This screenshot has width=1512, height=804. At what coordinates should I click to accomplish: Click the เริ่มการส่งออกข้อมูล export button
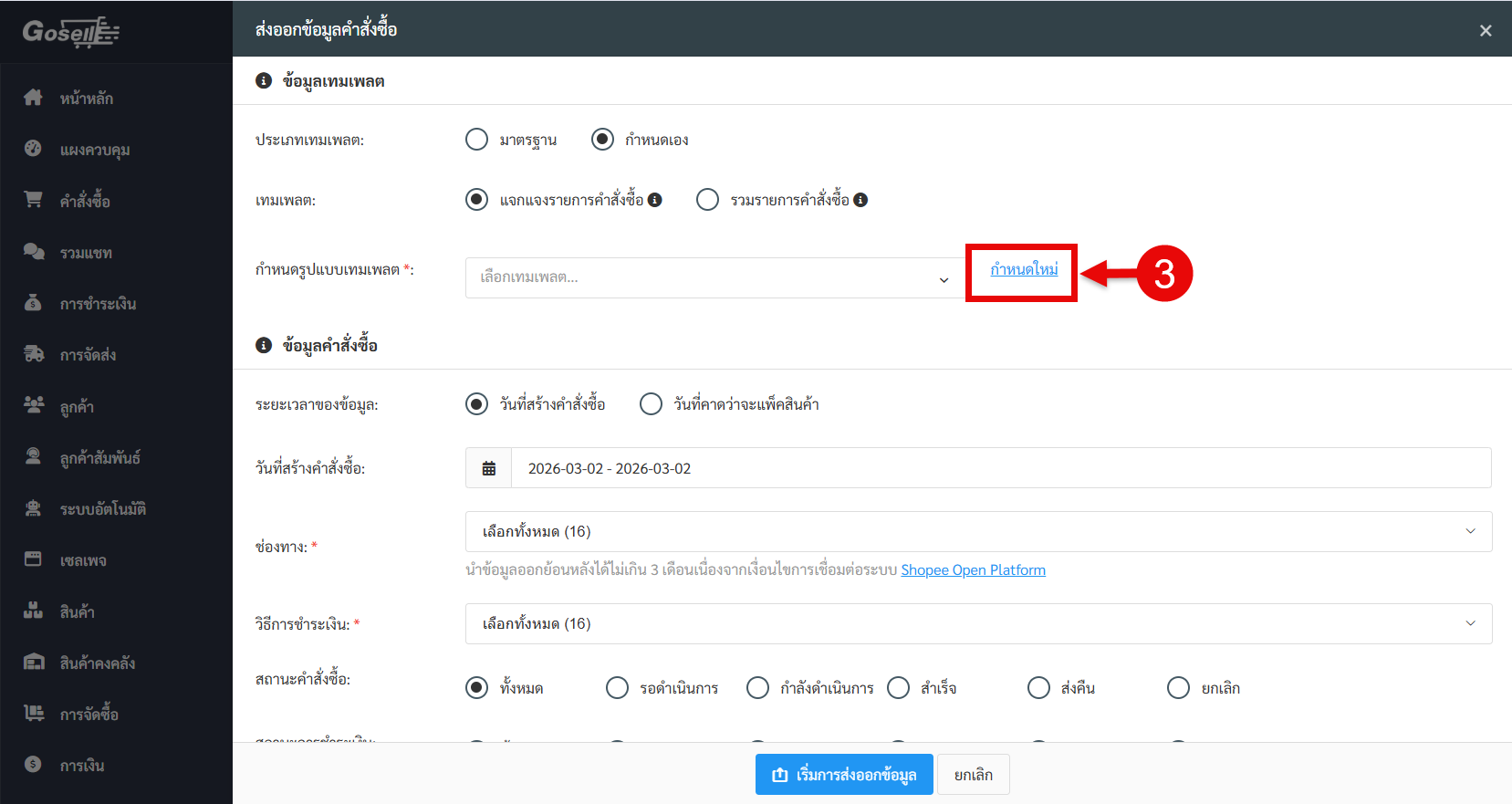844,775
